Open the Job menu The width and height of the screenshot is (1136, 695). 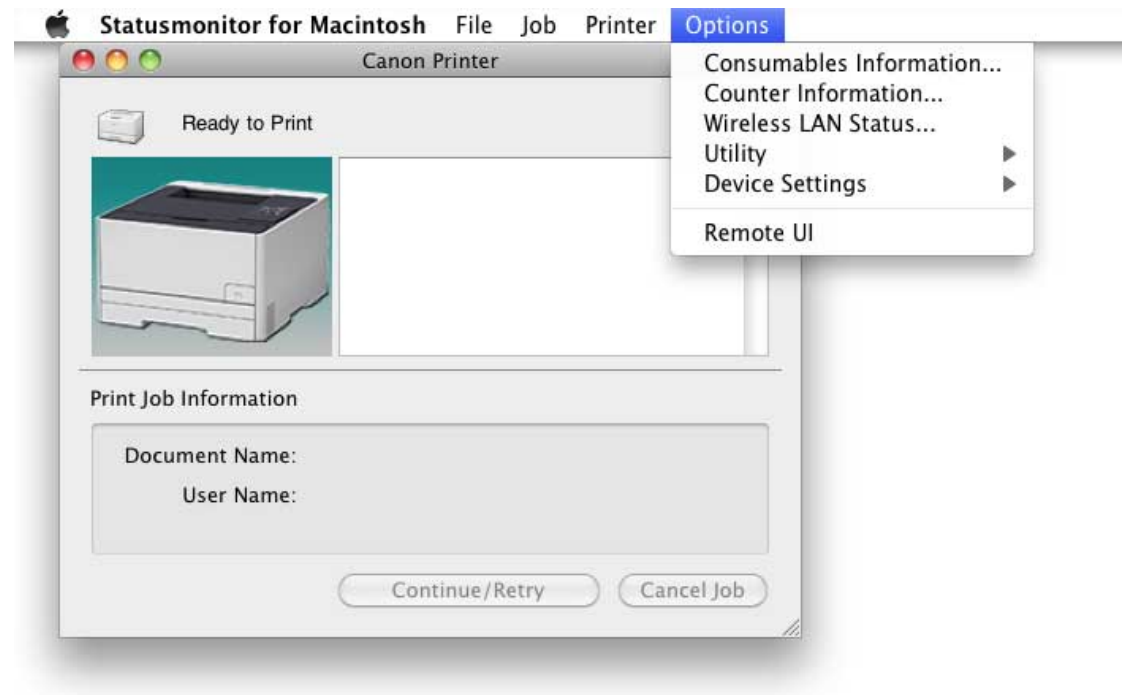pyautogui.click(x=538, y=25)
